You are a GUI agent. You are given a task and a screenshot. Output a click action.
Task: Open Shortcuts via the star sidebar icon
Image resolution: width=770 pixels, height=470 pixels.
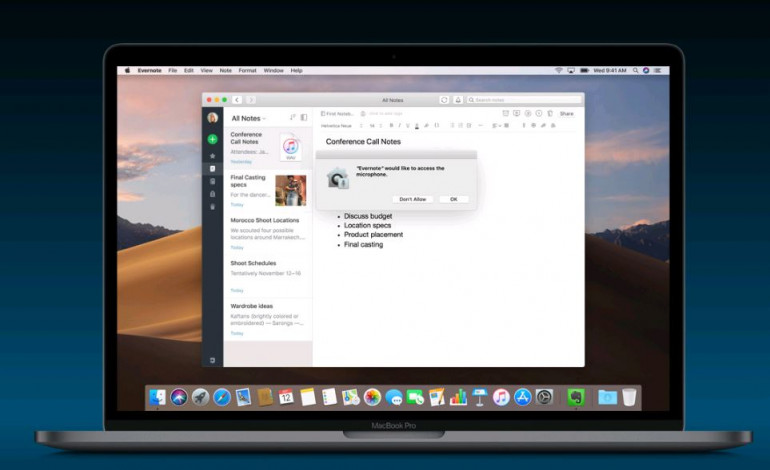point(212,156)
